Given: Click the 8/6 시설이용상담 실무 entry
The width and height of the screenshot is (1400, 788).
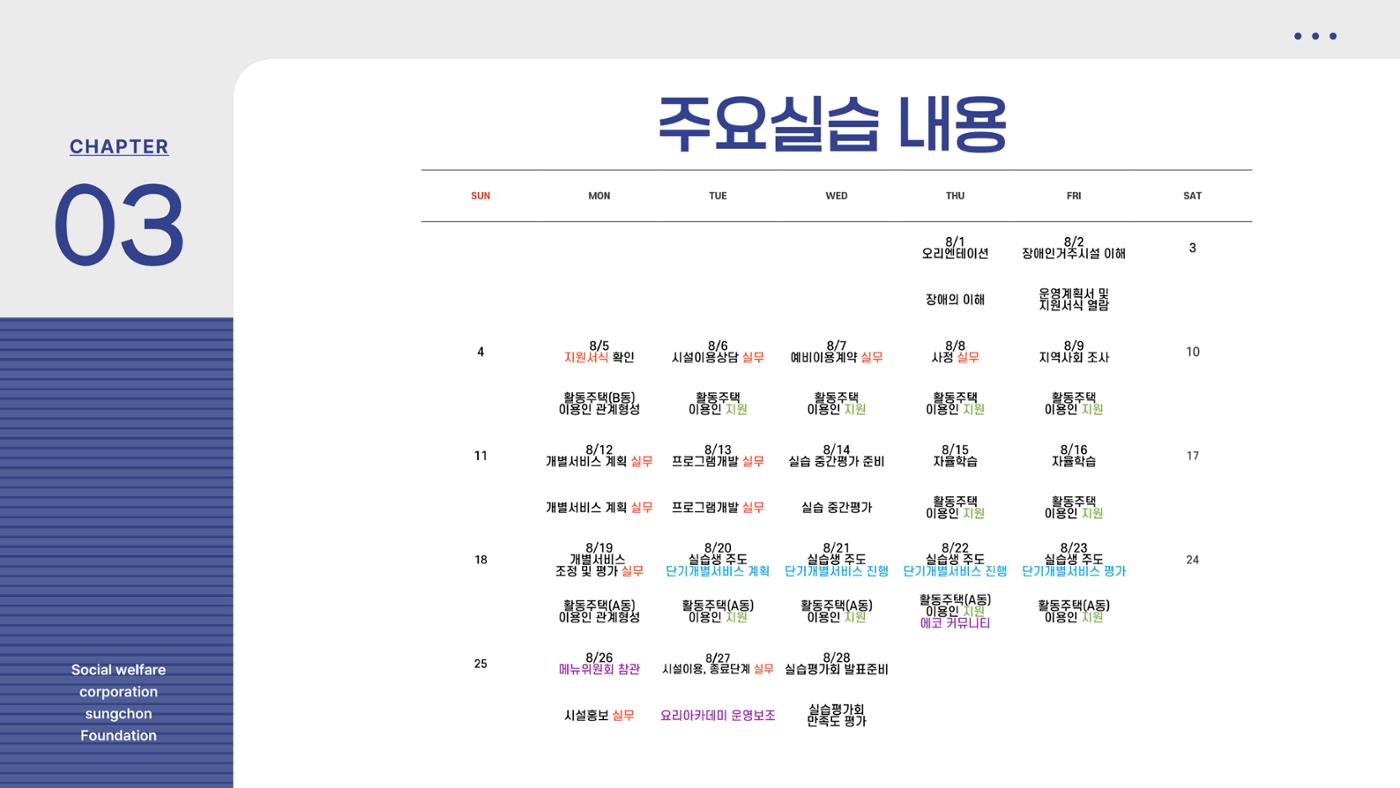Looking at the screenshot, I should (x=718, y=352).
